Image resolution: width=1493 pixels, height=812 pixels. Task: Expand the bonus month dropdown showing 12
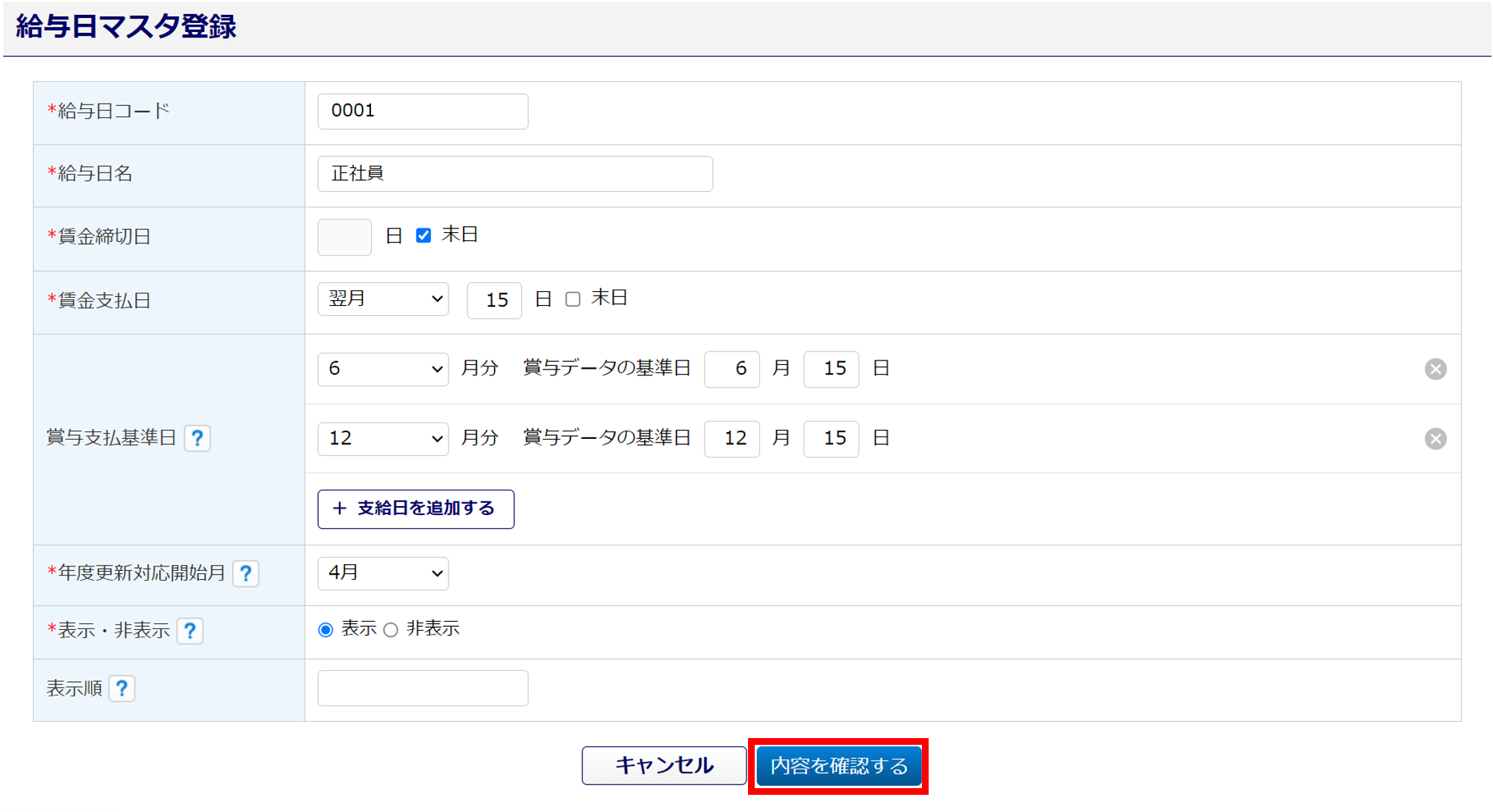click(383, 438)
